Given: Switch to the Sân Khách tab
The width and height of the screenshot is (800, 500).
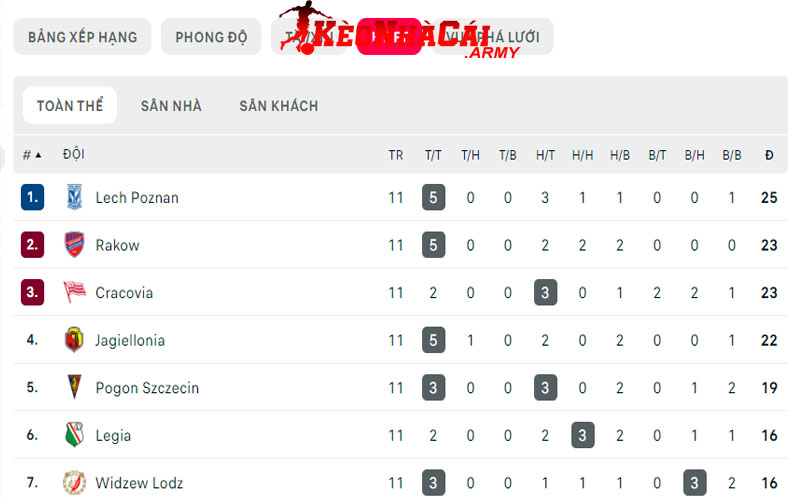Looking at the screenshot, I should (x=278, y=106).
